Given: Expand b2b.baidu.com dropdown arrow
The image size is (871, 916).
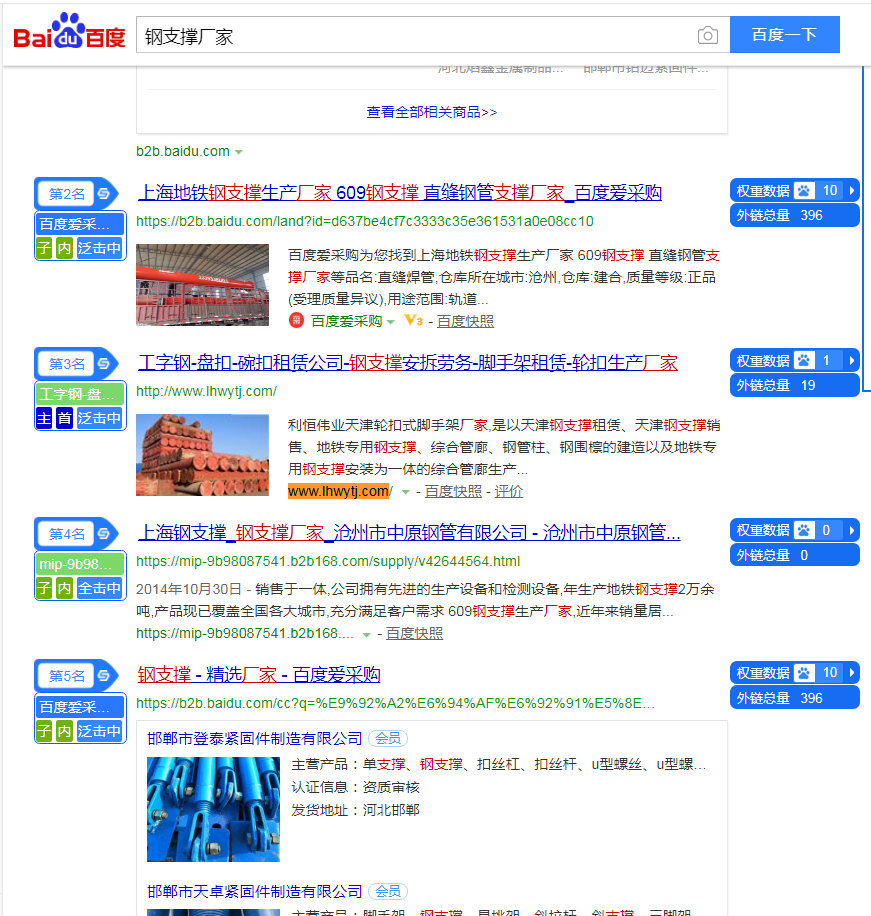Looking at the screenshot, I should (238, 152).
